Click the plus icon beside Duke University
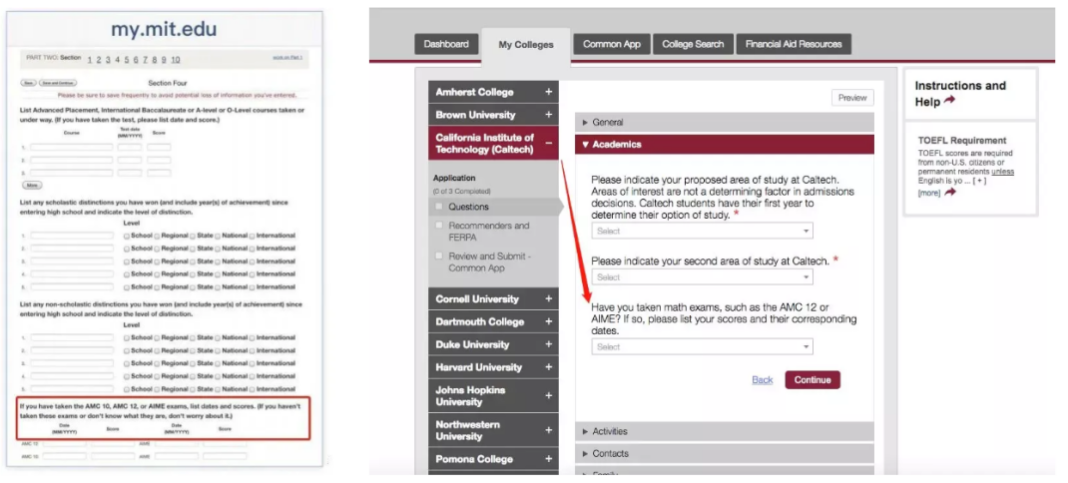 548,345
